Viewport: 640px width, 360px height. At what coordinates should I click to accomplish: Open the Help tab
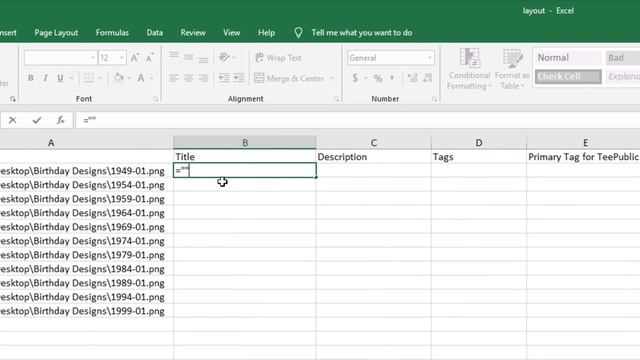coord(266,33)
